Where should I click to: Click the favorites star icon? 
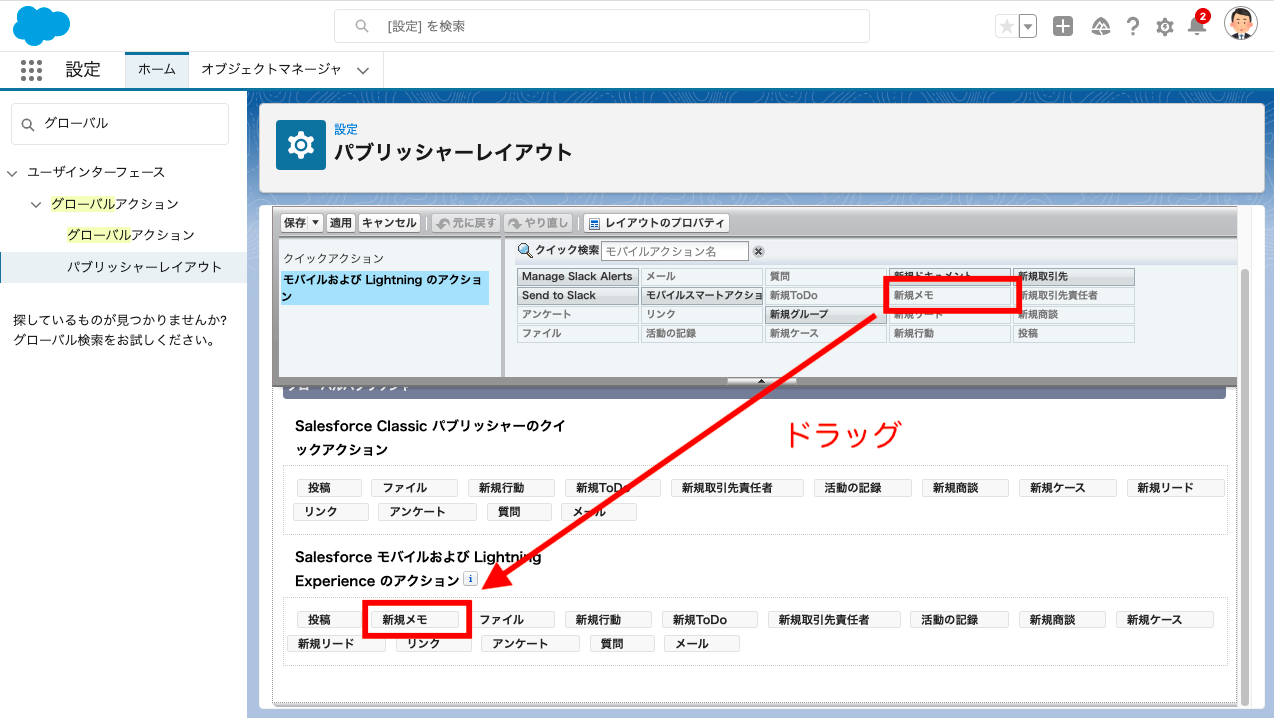pos(1006,27)
